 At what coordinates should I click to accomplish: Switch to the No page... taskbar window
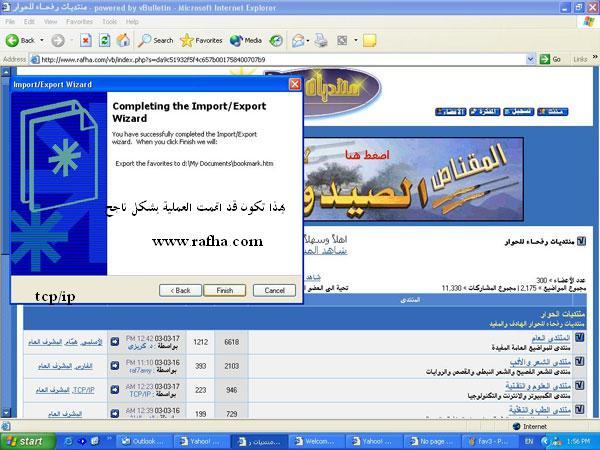pos(431,442)
